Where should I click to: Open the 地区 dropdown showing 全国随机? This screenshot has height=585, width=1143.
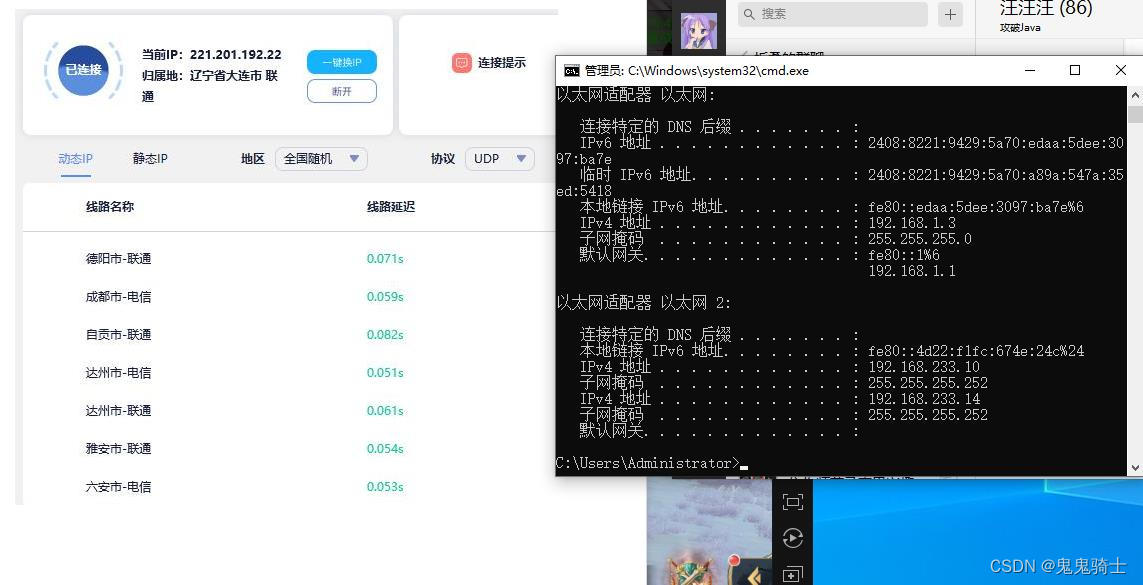pos(320,158)
